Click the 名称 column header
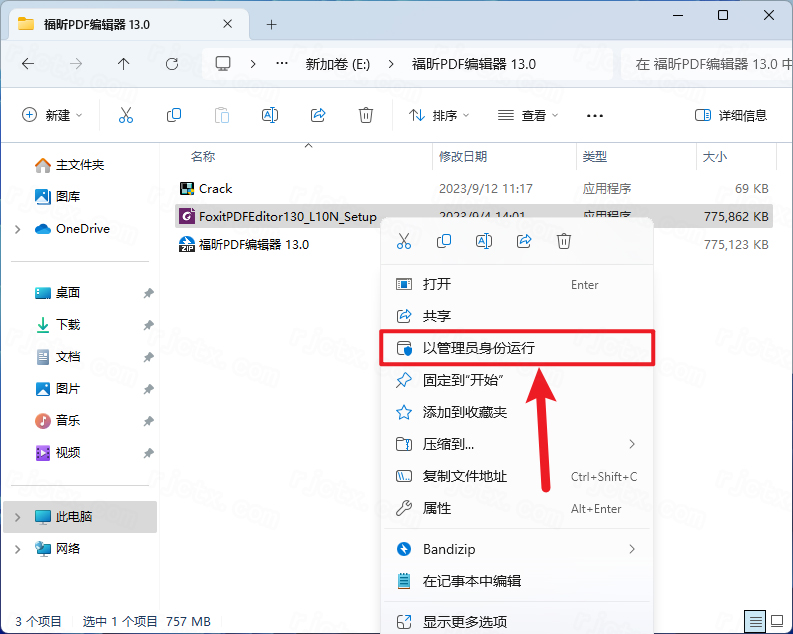Image resolution: width=793 pixels, height=634 pixels. tap(203, 157)
